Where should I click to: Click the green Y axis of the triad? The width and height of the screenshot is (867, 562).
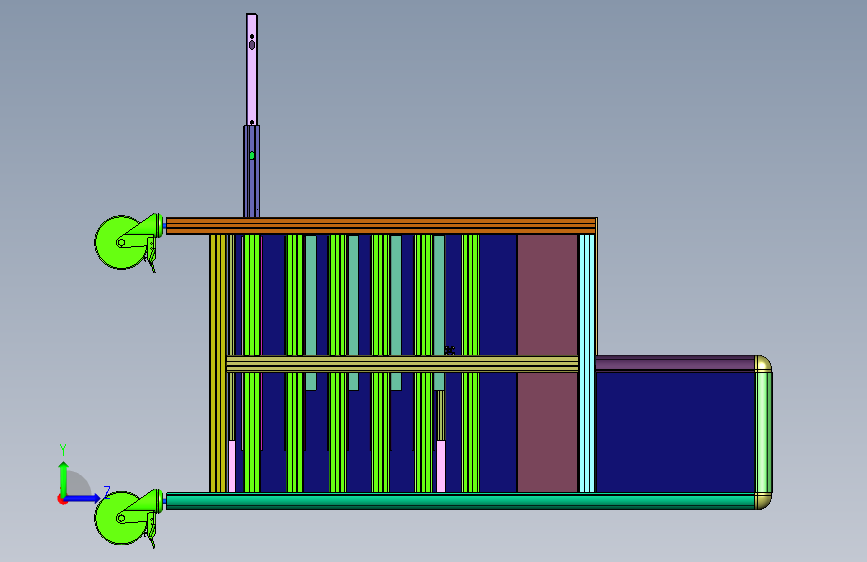64,480
